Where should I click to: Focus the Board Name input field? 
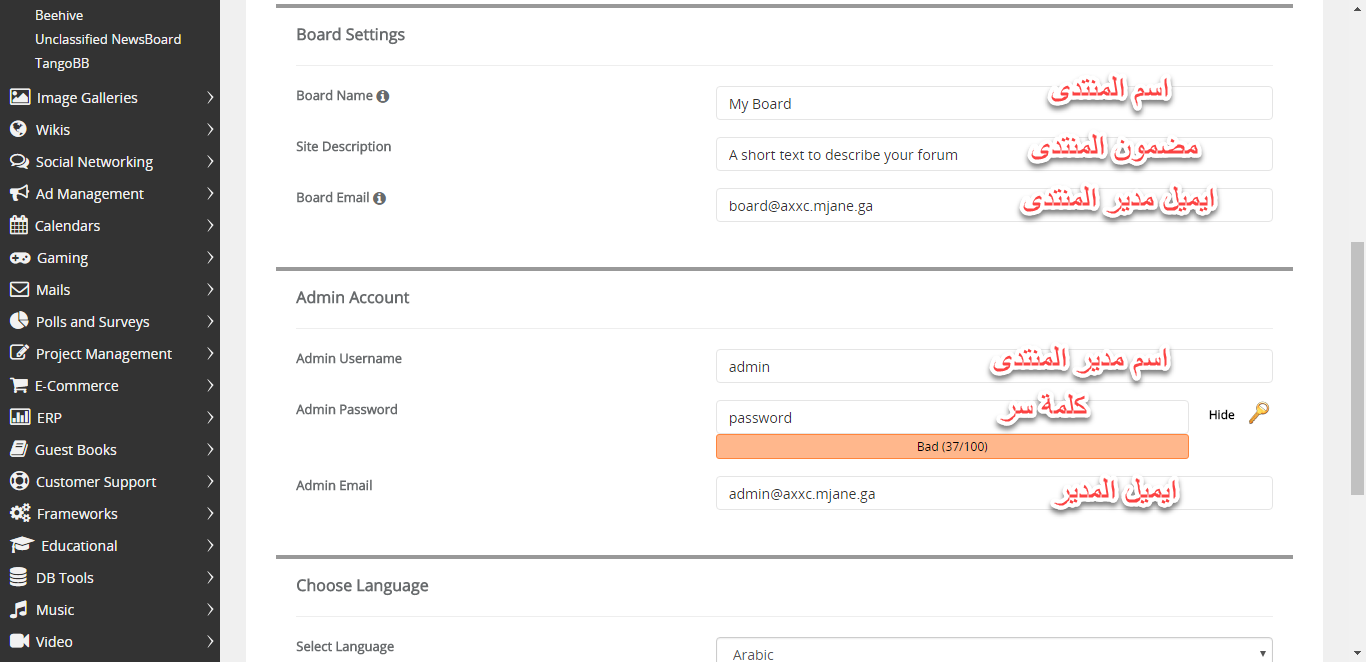994,103
